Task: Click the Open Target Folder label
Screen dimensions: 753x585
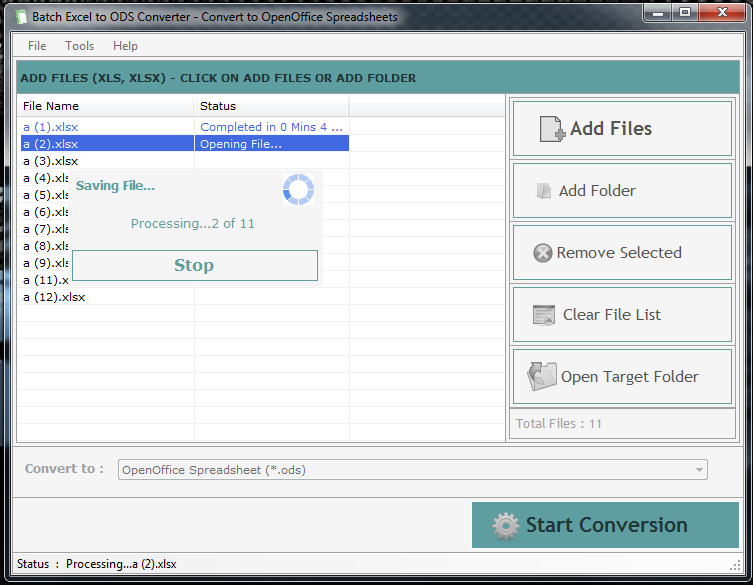Action: click(x=630, y=377)
